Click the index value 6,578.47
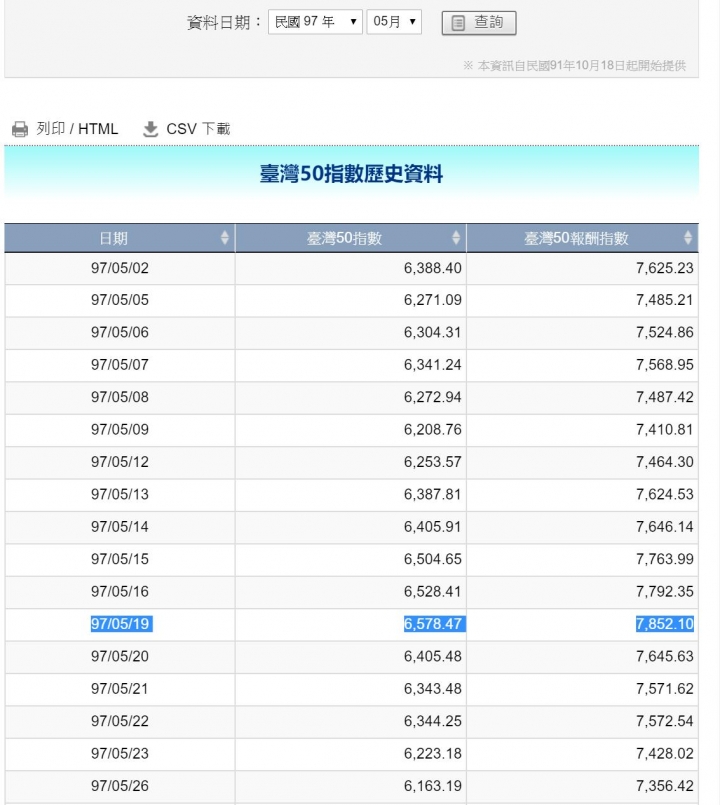 (434, 624)
